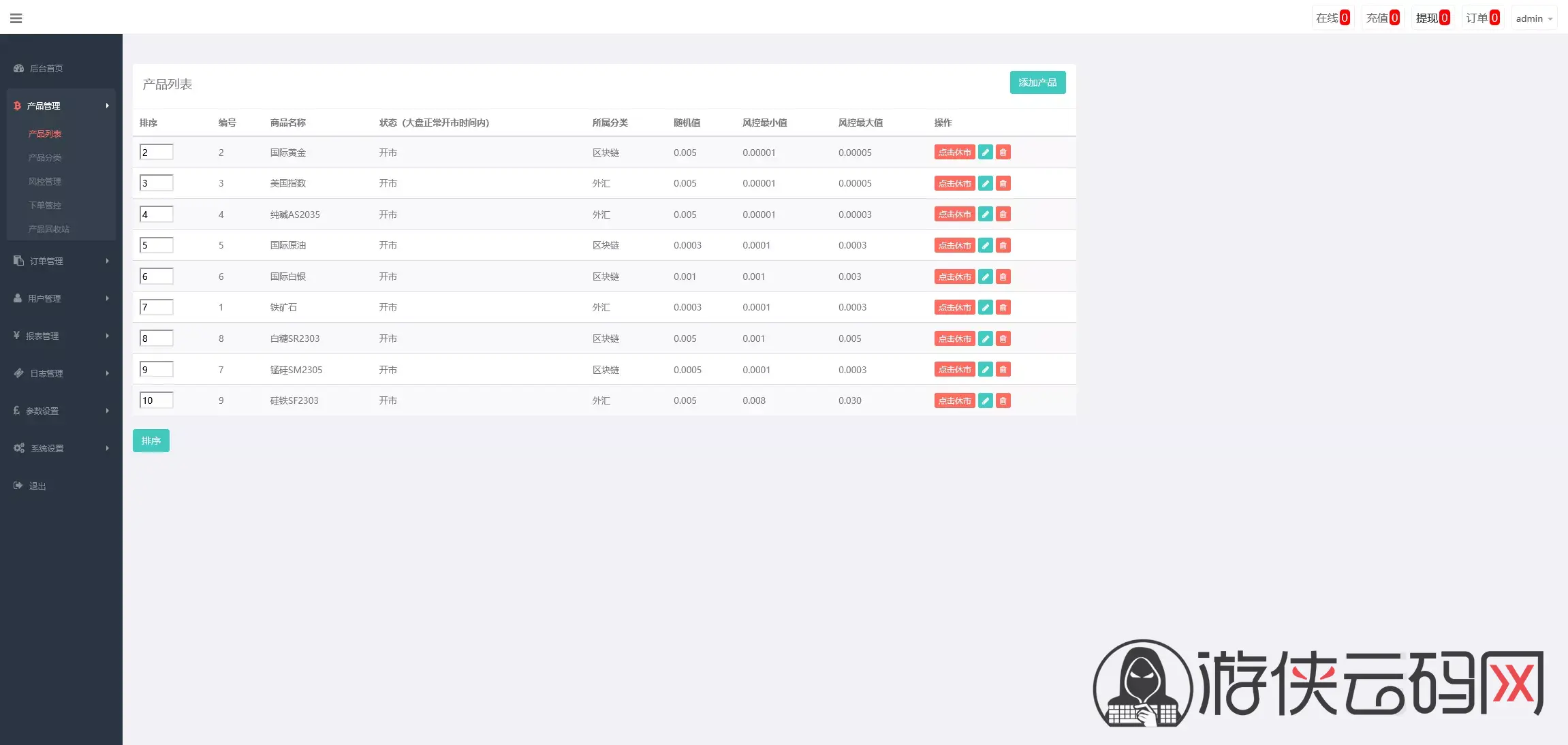The height and width of the screenshot is (745, 1568).
Task: Open 风控管理 submenu item
Action: tap(45, 181)
